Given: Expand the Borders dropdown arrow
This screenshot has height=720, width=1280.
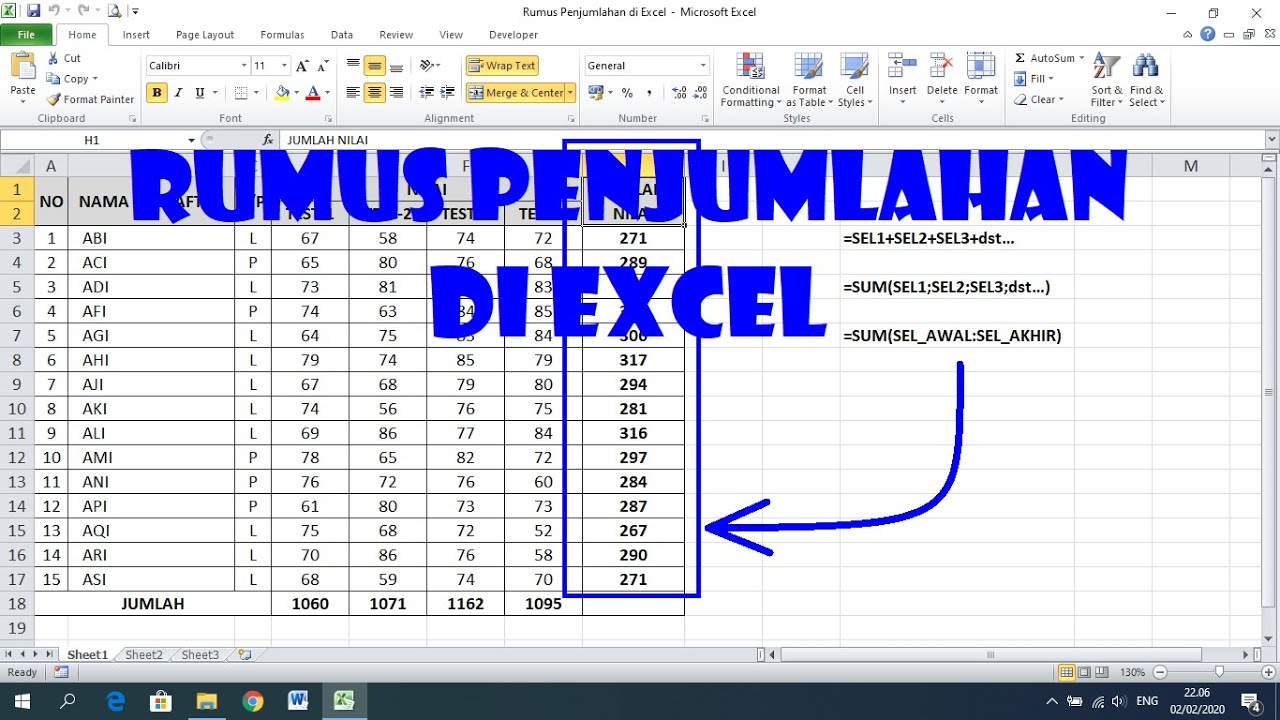Looking at the screenshot, I should pos(258,93).
